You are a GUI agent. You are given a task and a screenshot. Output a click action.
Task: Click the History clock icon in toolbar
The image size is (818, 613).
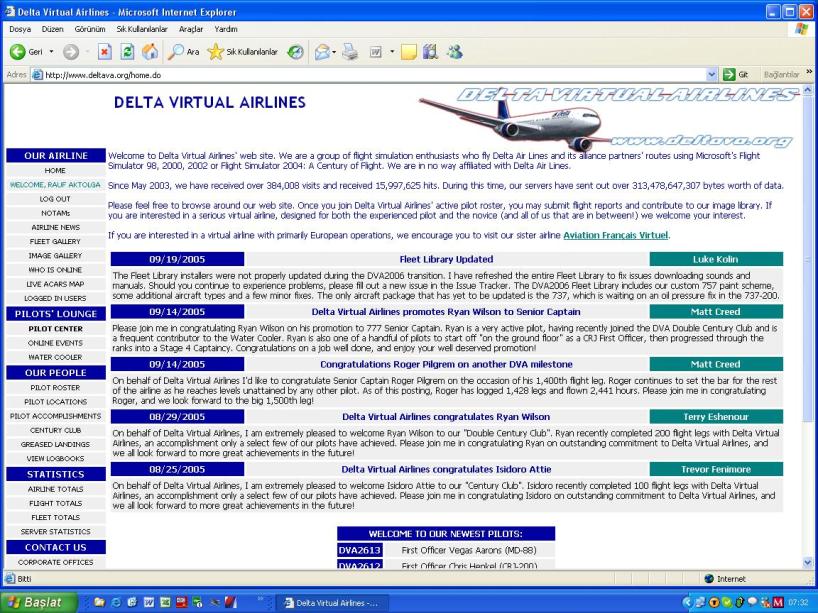(x=295, y=52)
